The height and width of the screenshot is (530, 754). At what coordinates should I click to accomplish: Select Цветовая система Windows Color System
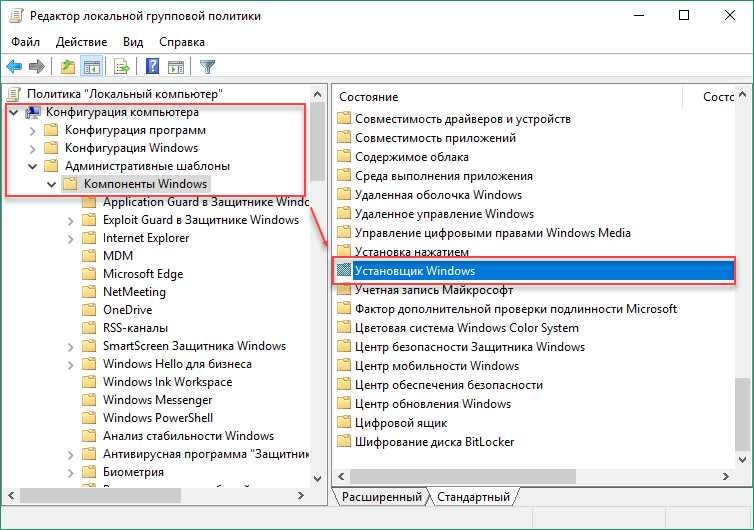tap(466, 328)
